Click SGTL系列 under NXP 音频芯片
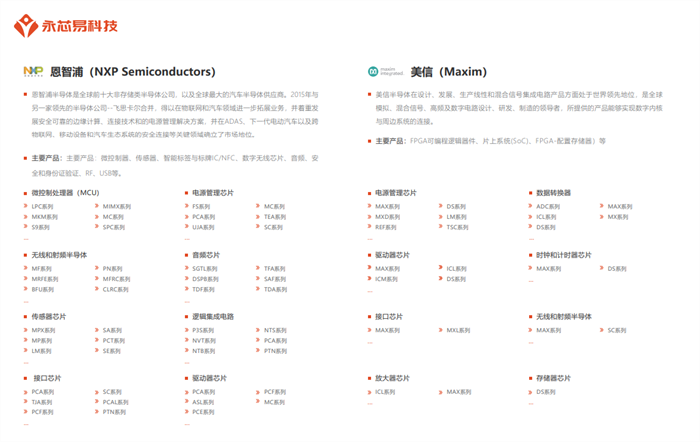 click(x=204, y=268)
